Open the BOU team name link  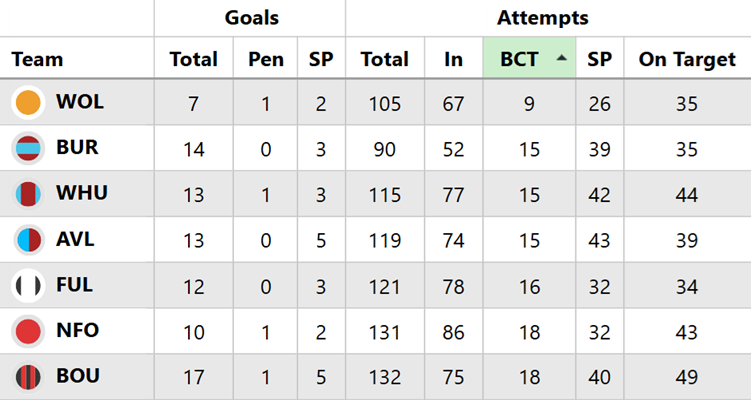tap(77, 377)
